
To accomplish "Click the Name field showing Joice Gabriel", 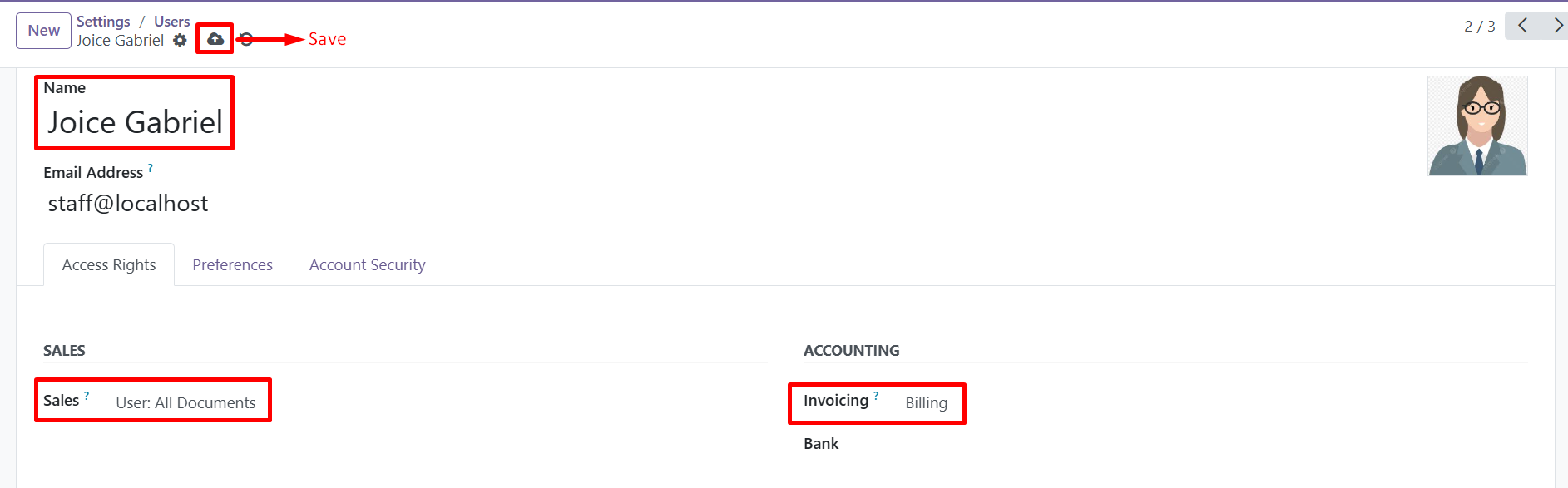I will [134, 123].
